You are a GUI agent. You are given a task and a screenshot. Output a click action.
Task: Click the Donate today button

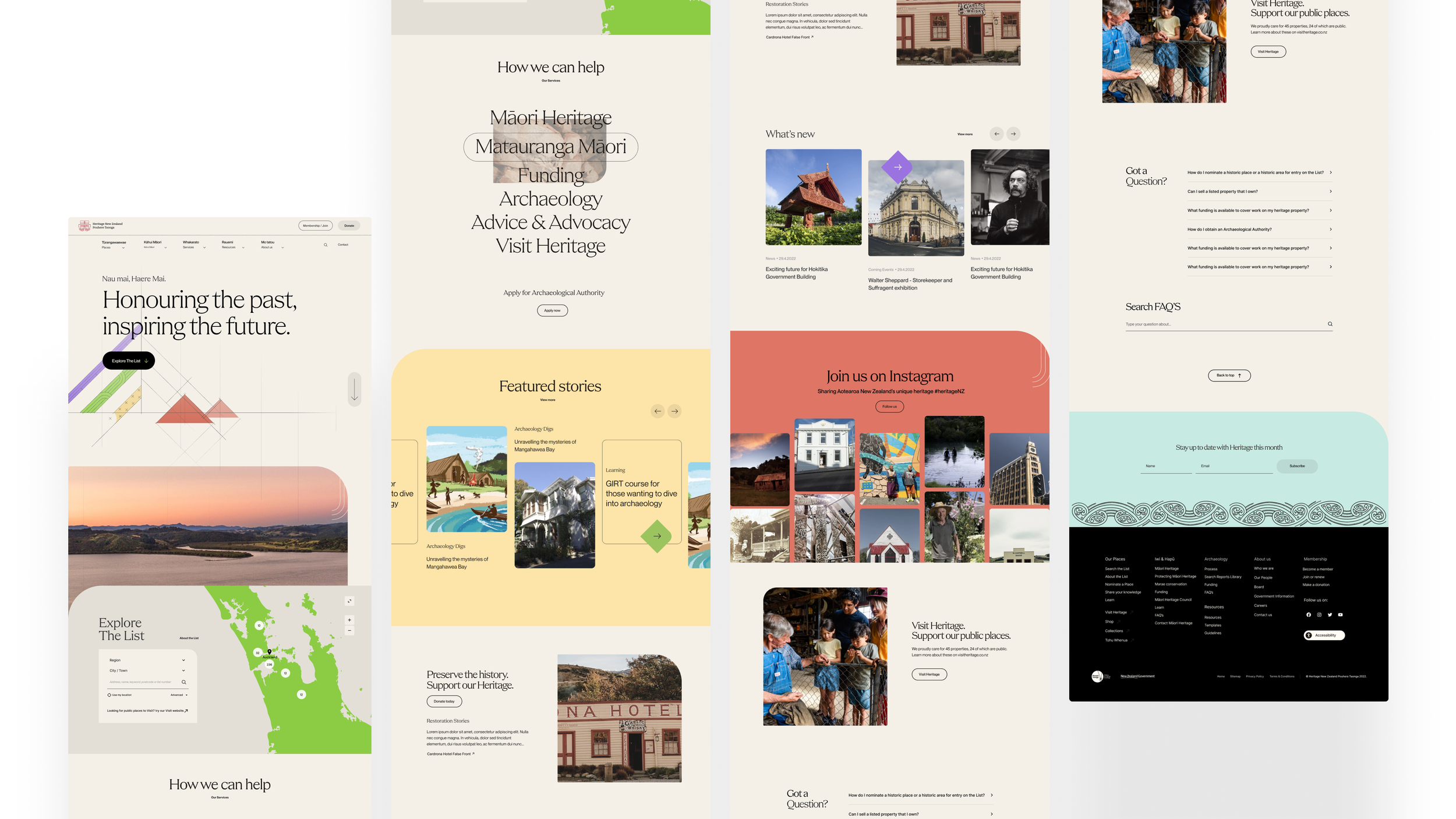(444, 701)
